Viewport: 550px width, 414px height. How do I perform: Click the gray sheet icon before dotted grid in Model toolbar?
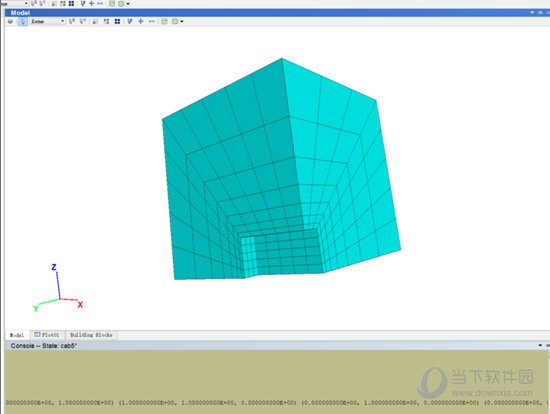(95, 21)
